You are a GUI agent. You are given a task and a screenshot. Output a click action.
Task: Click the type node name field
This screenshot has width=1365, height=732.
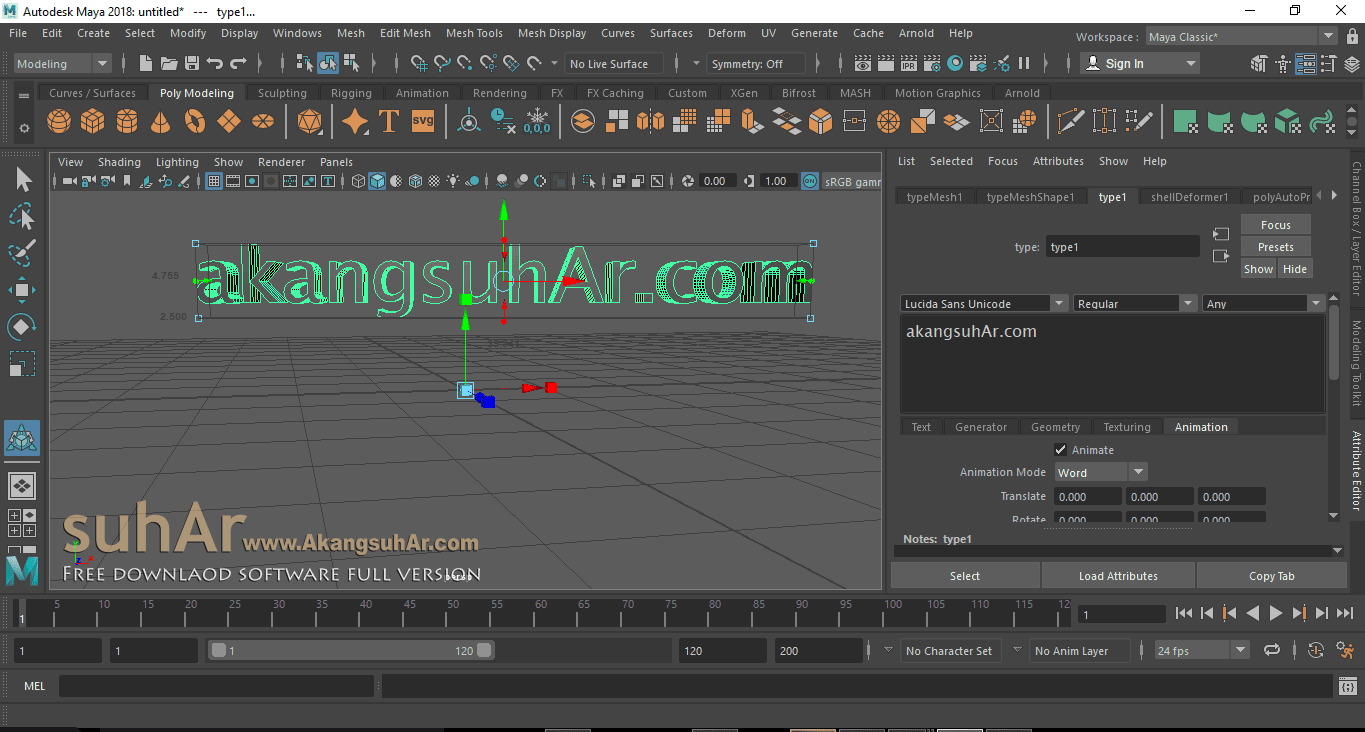pos(1122,247)
